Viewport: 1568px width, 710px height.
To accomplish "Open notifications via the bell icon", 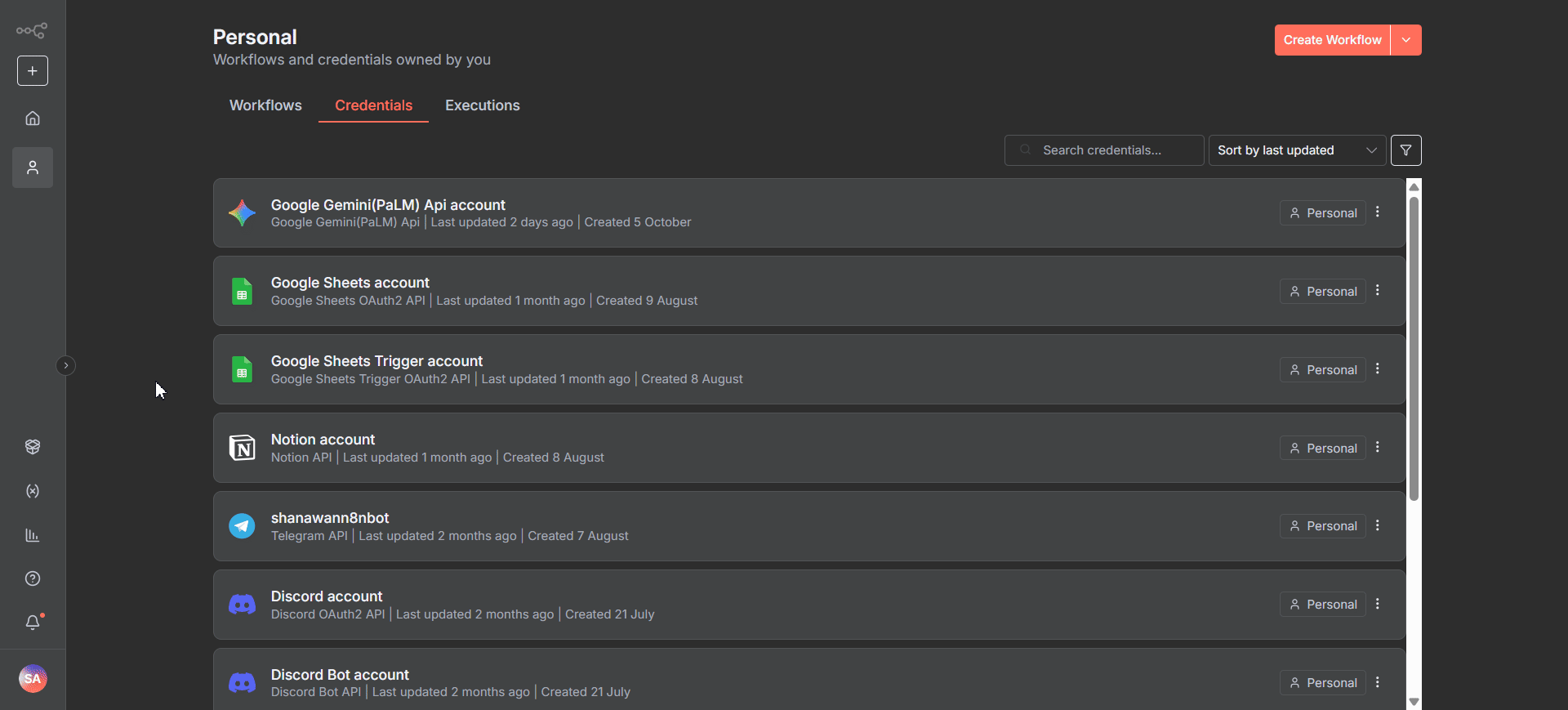I will click(x=32, y=623).
